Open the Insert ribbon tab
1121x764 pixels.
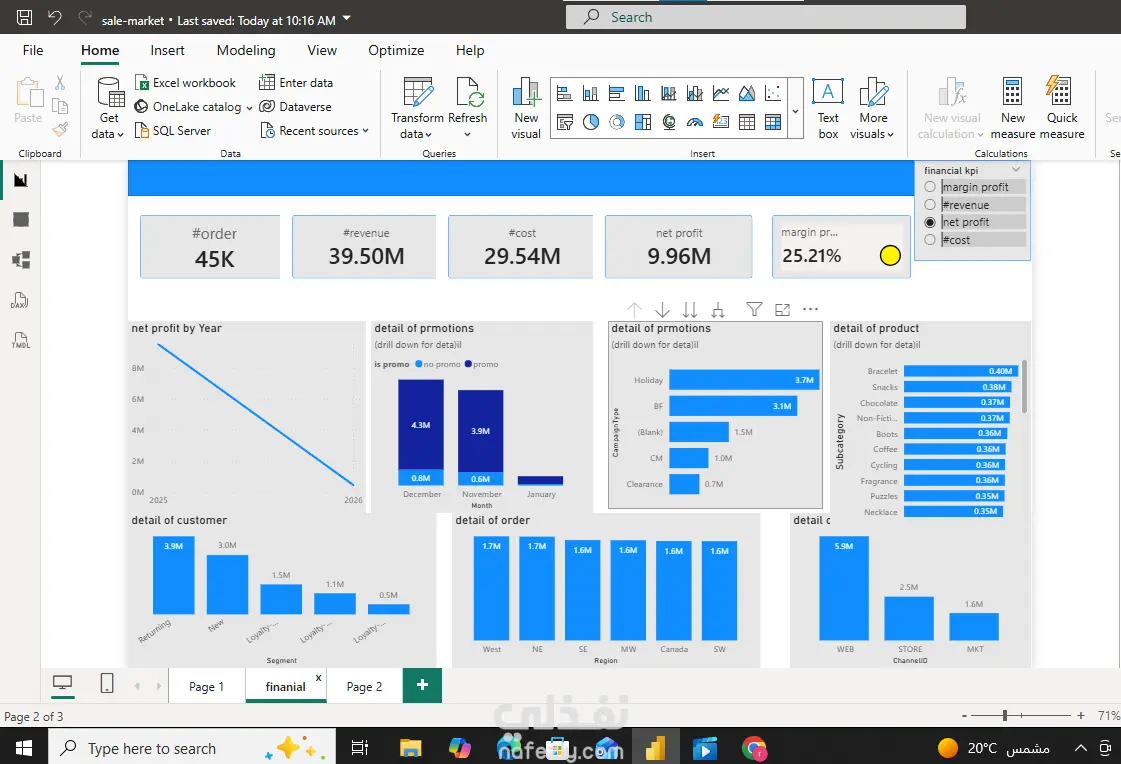click(x=167, y=50)
